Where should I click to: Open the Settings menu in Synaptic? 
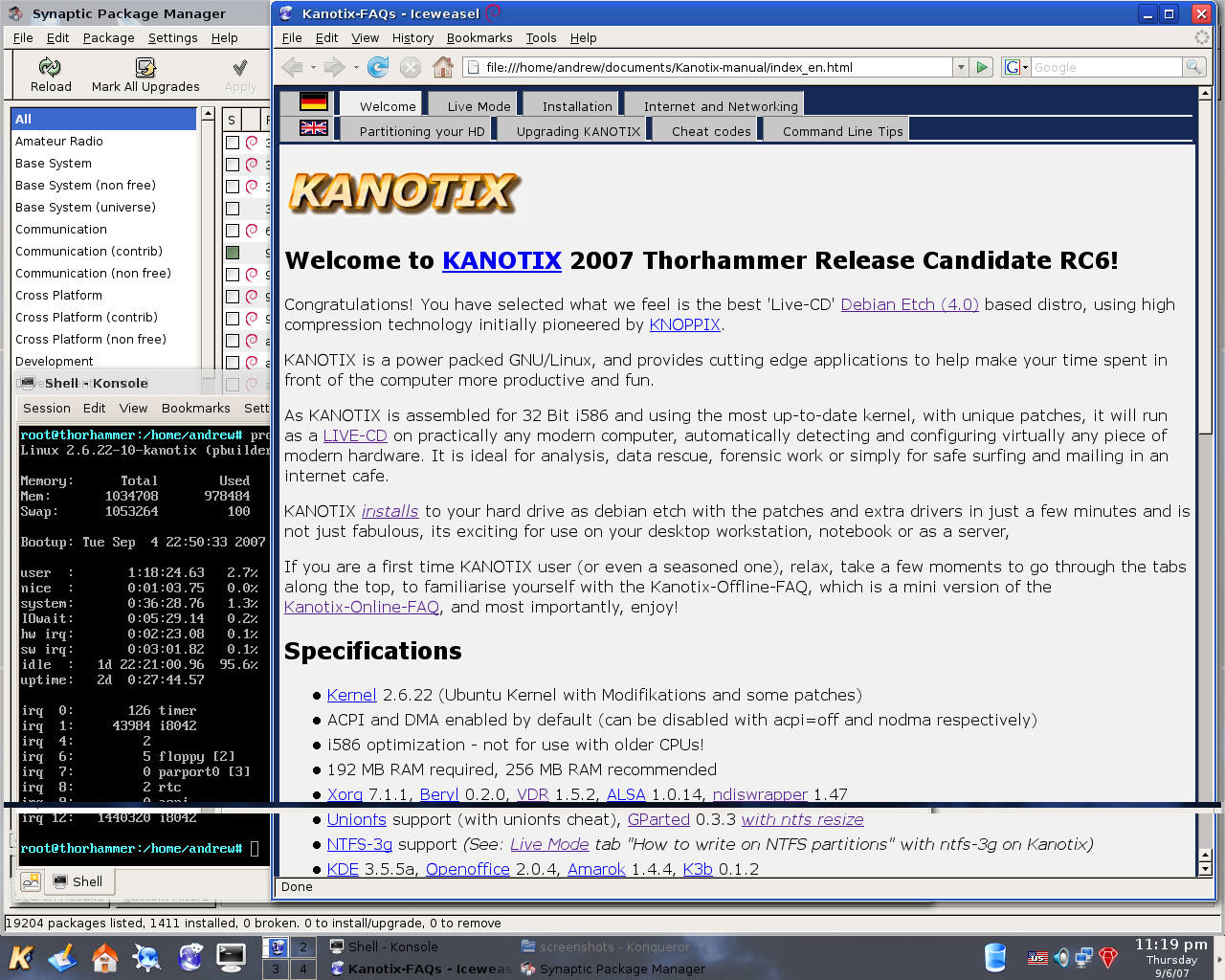point(172,37)
